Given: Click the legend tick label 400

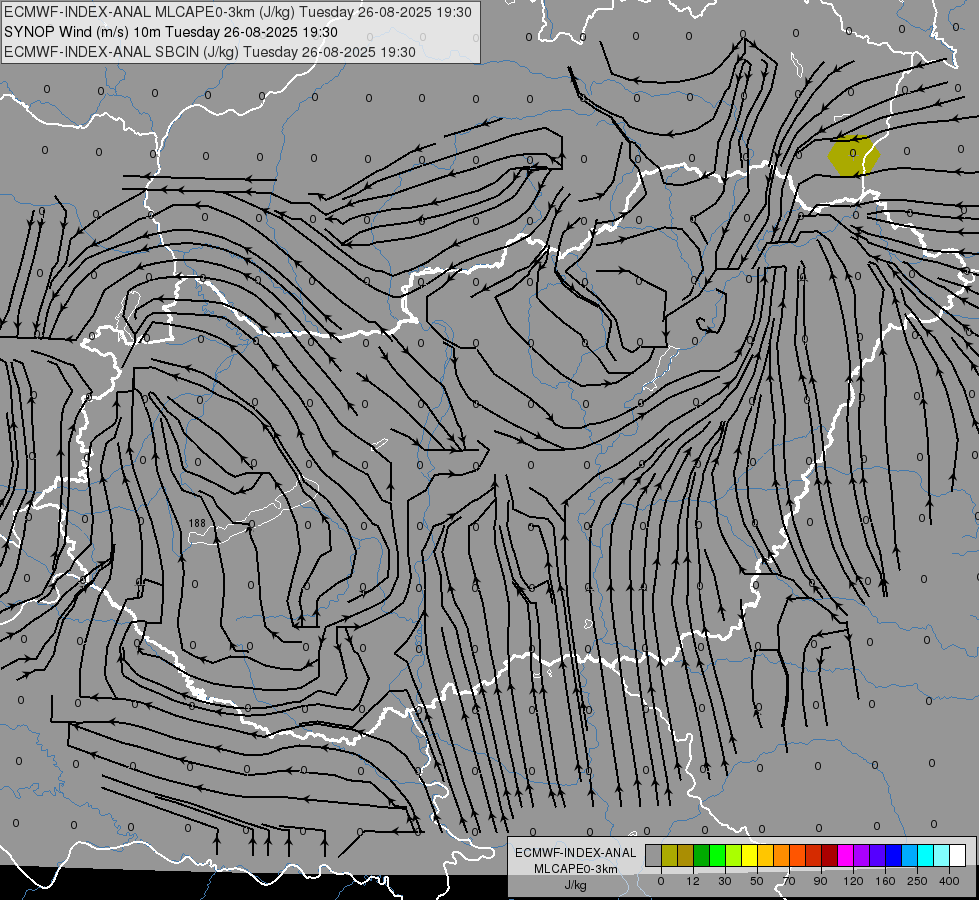Looking at the screenshot, I should click(949, 881).
